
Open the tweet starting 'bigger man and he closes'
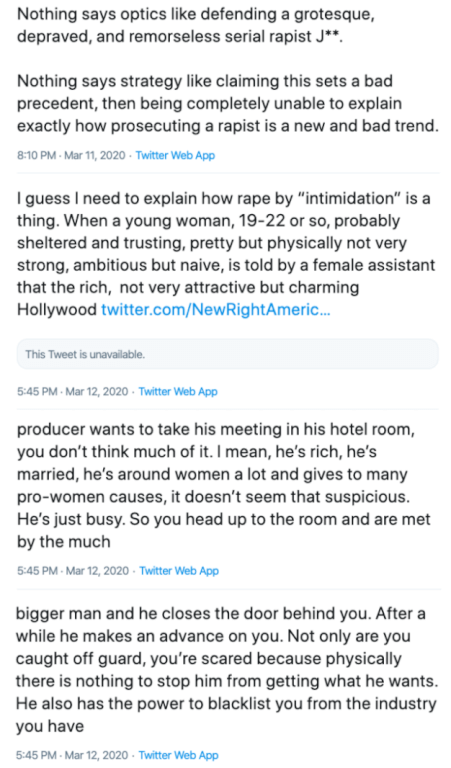pyautogui.click(x=226, y=670)
